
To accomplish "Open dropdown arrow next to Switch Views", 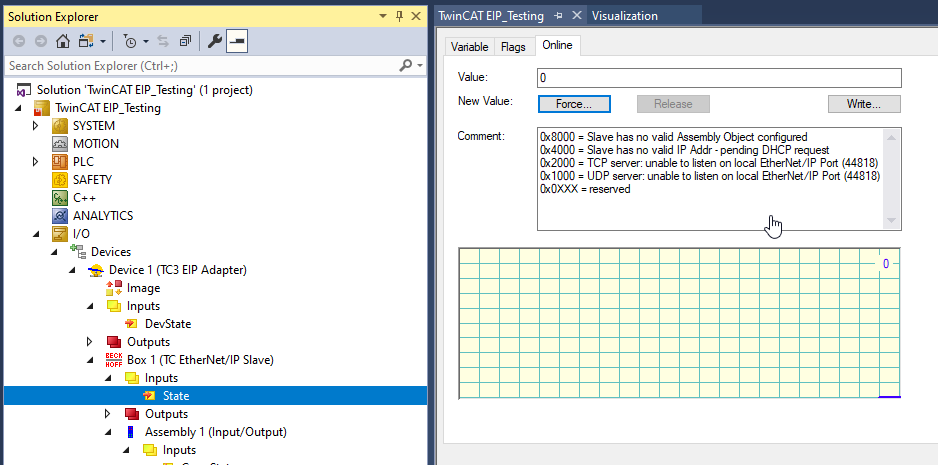I will pos(103,42).
